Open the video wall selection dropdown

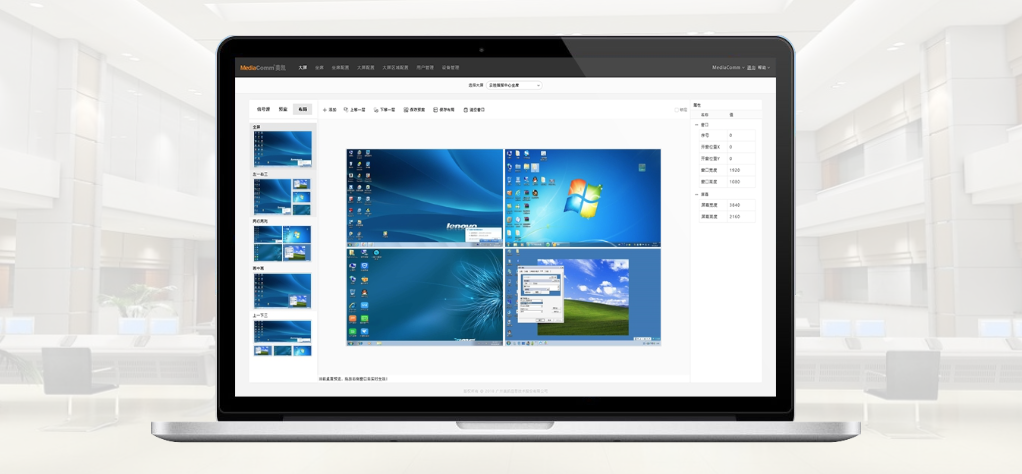coord(514,85)
